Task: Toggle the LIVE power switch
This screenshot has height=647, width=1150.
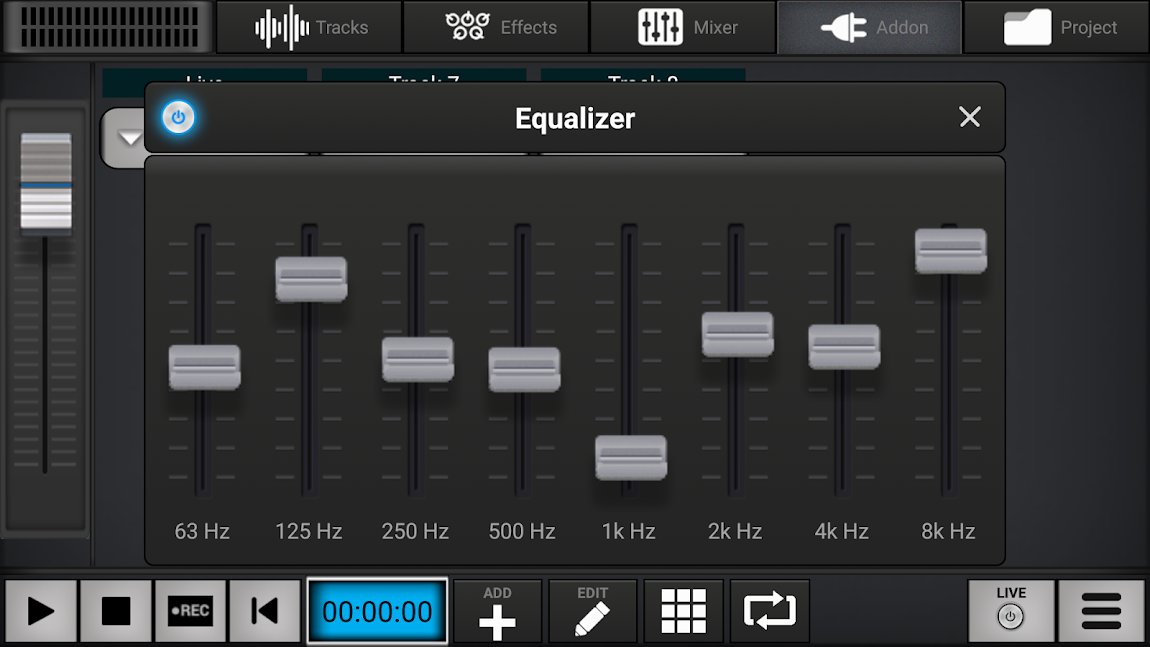Action: [x=1011, y=610]
